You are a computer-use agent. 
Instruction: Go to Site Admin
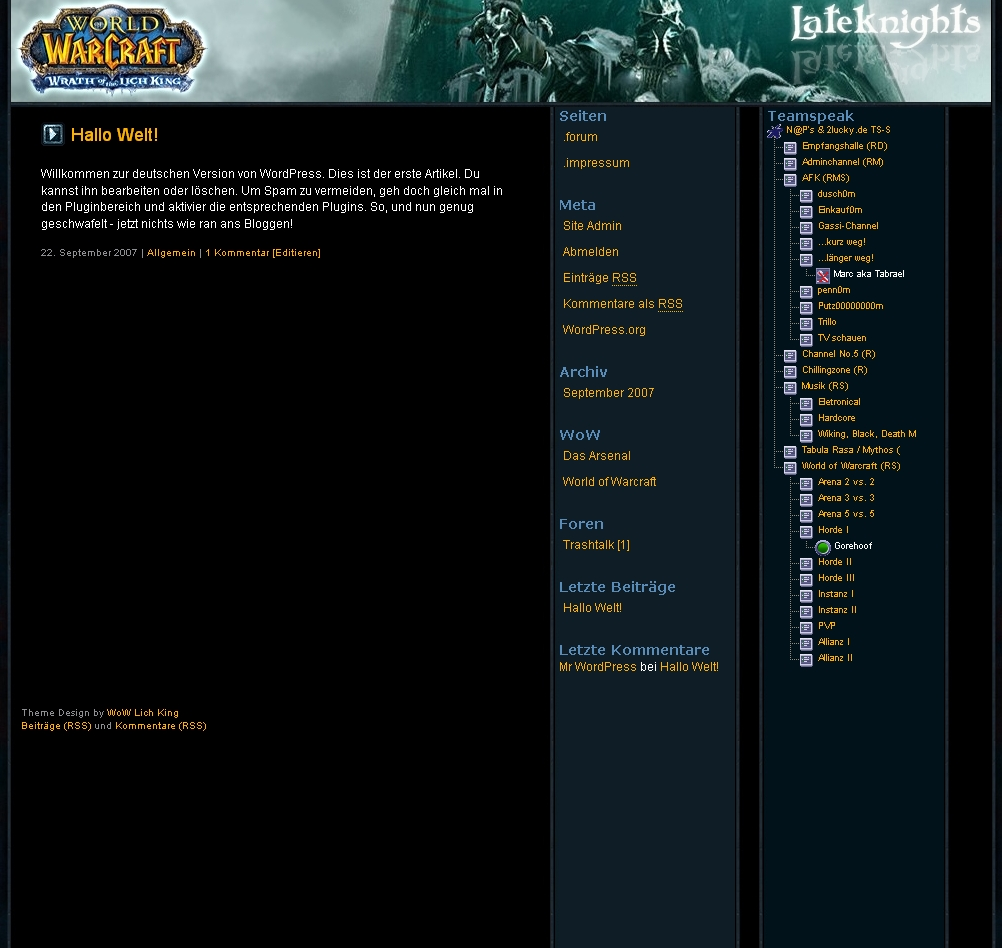(592, 226)
